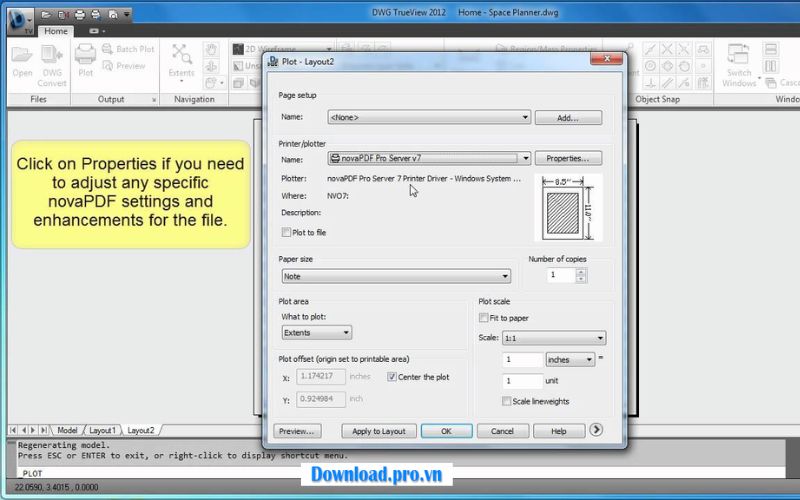This screenshot has height=500, width=800.
Task: Click the Number of copies field
Action: (561, 275)
